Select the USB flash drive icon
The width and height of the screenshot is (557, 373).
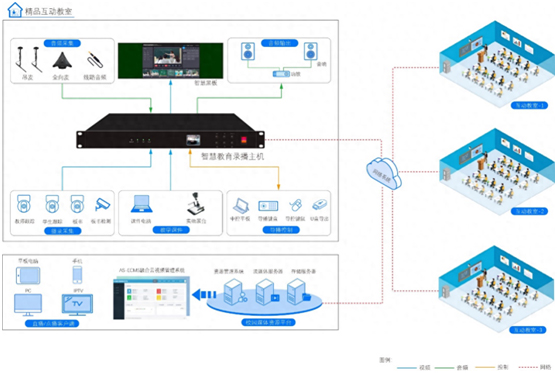tap(319, 205)
